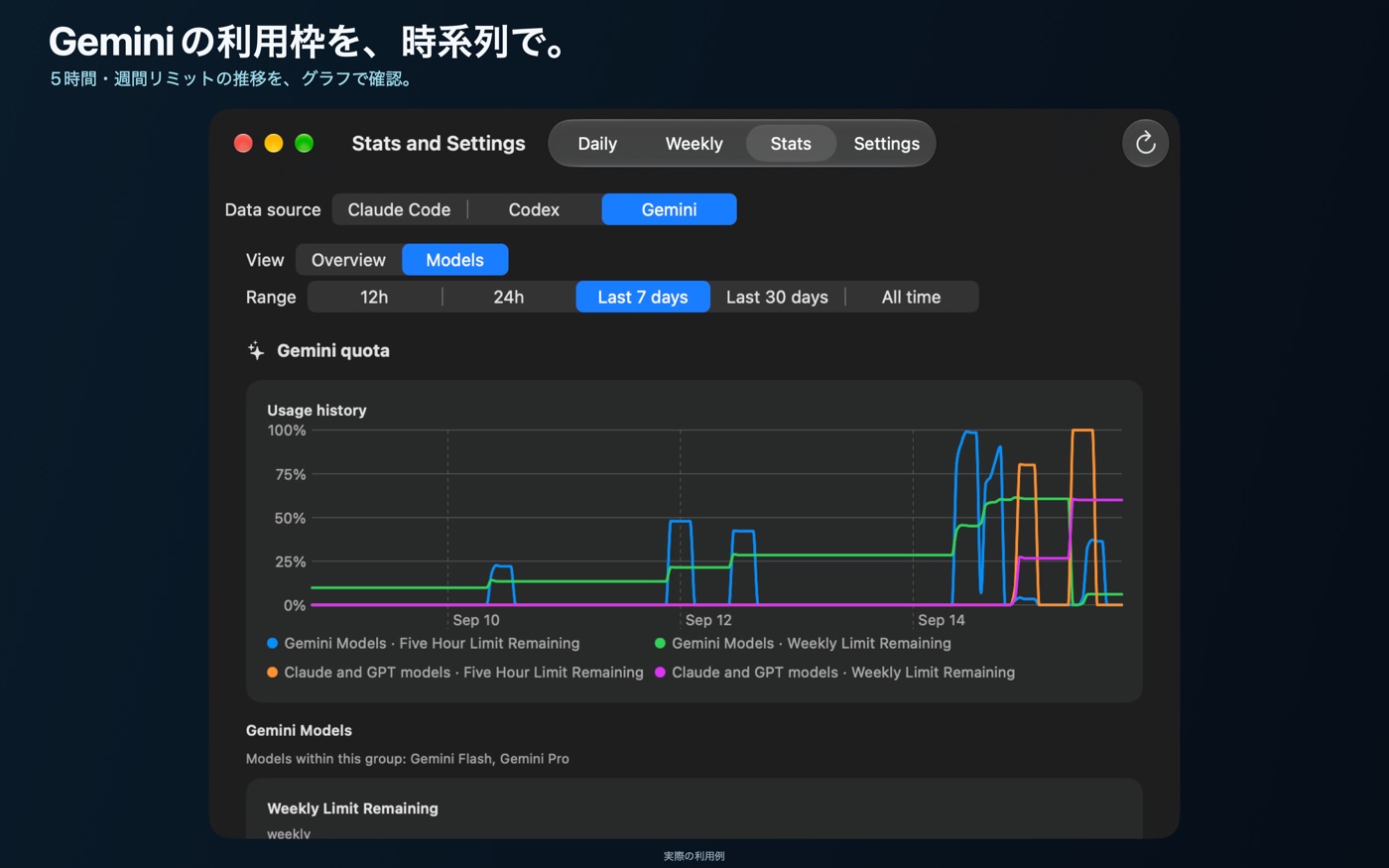Set range to Last 7 days
1389x868 pixels.
(x=643, y=297)
